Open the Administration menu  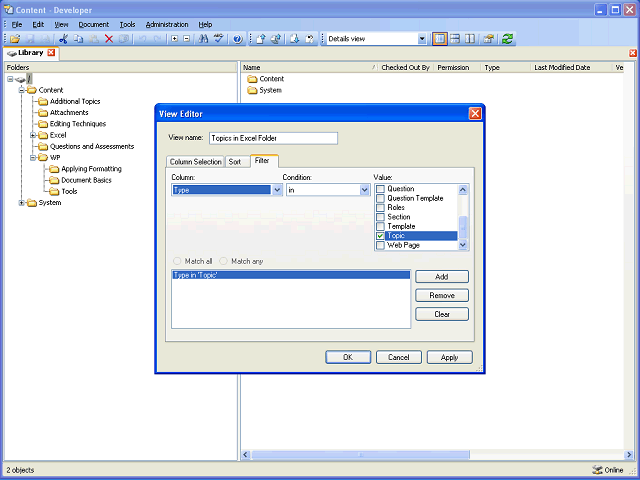pyautogui.click(x=167, y=24)
